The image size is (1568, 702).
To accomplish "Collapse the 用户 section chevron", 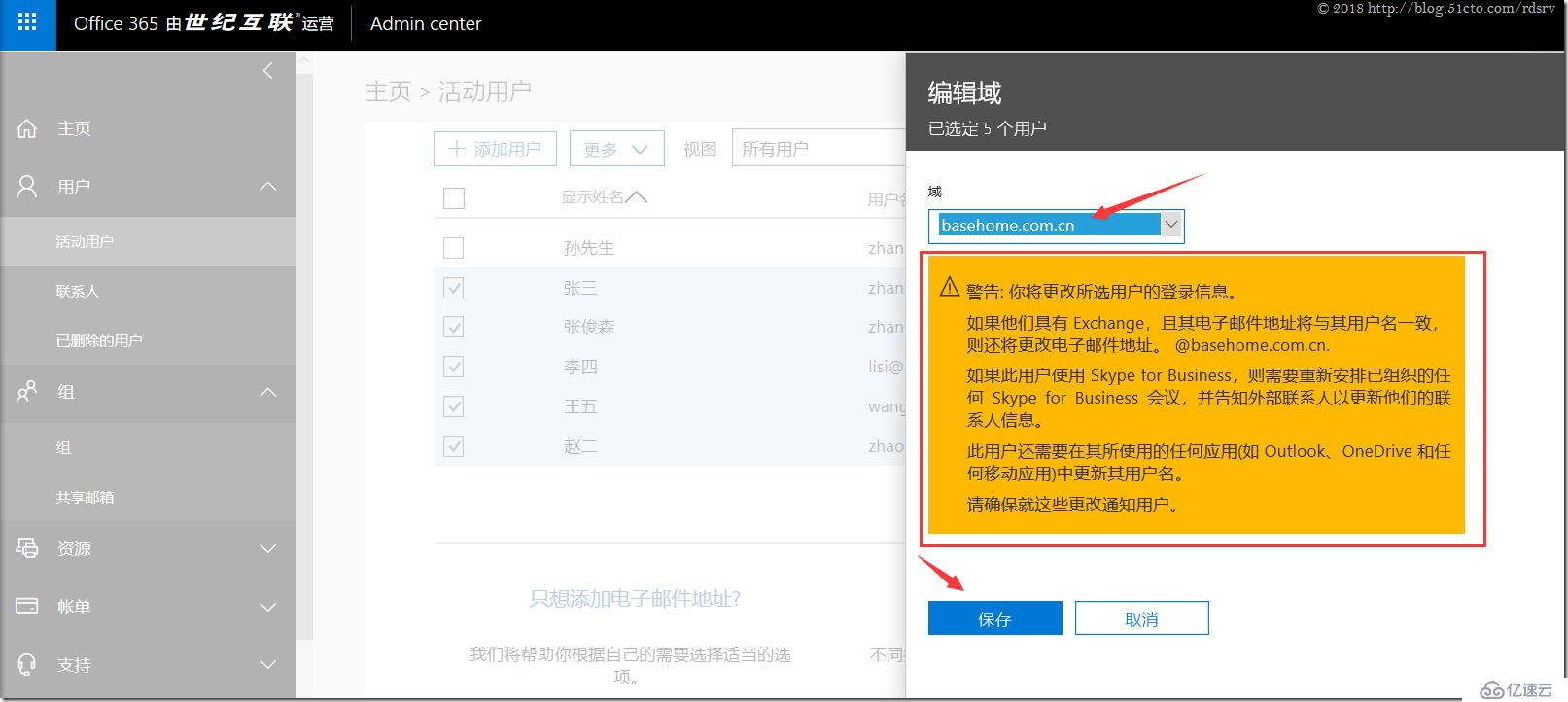I will pos(268,186).
